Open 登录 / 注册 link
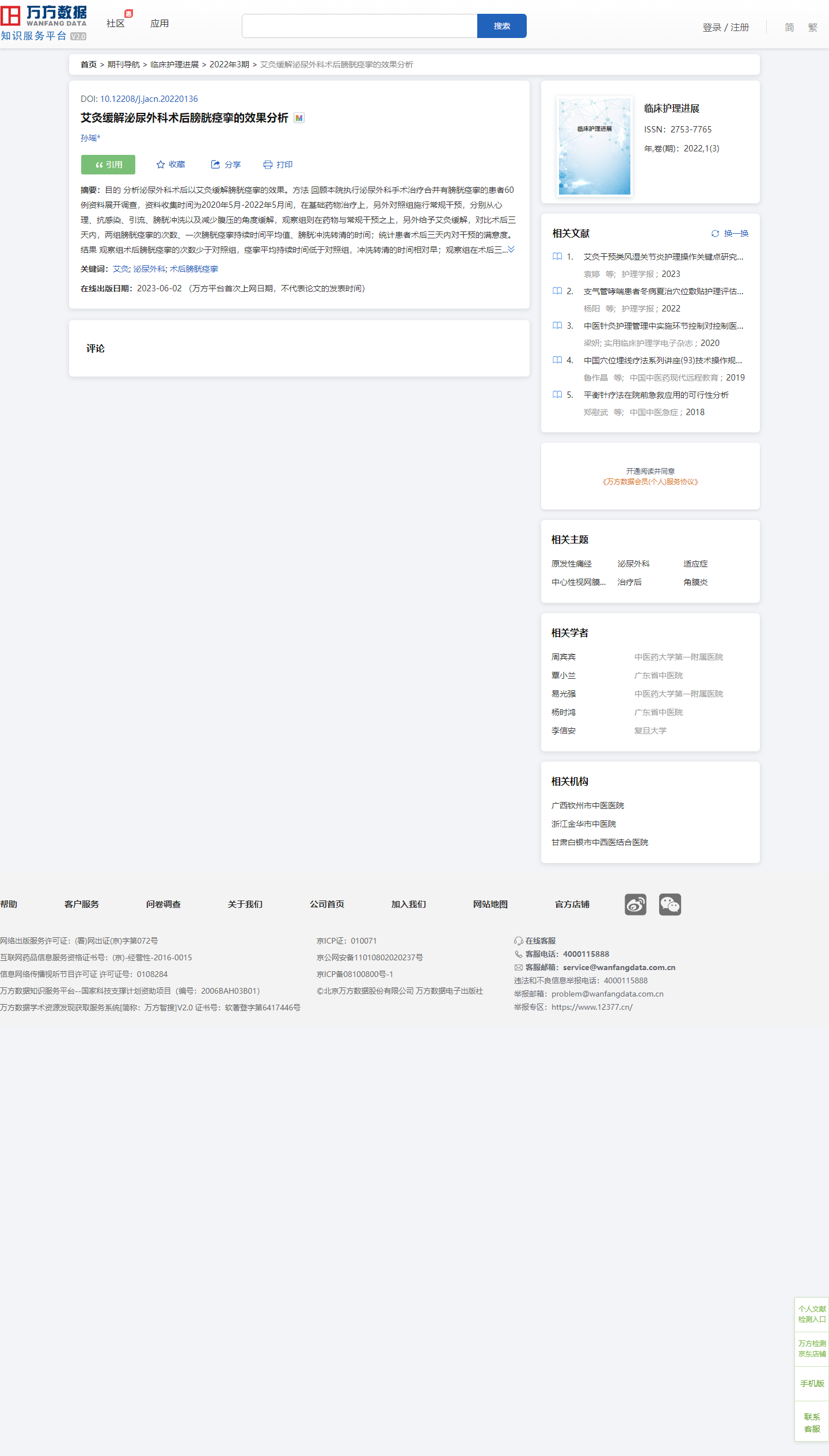 pyautogui.click(x=725, y=28)
